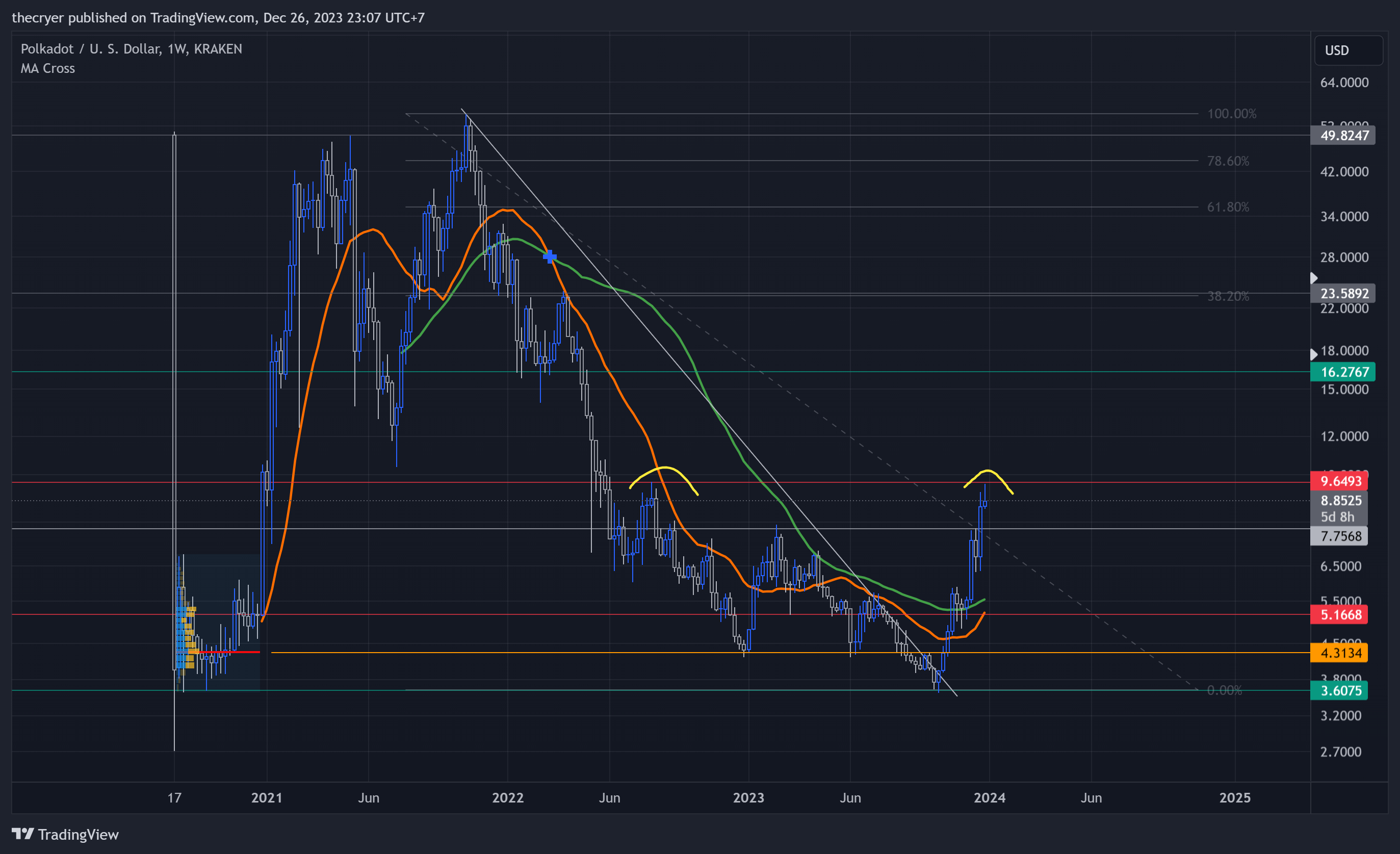1400x854 pixels.
Task: Click the white arrow near 18.0000
Action: tap(1314, 354)
